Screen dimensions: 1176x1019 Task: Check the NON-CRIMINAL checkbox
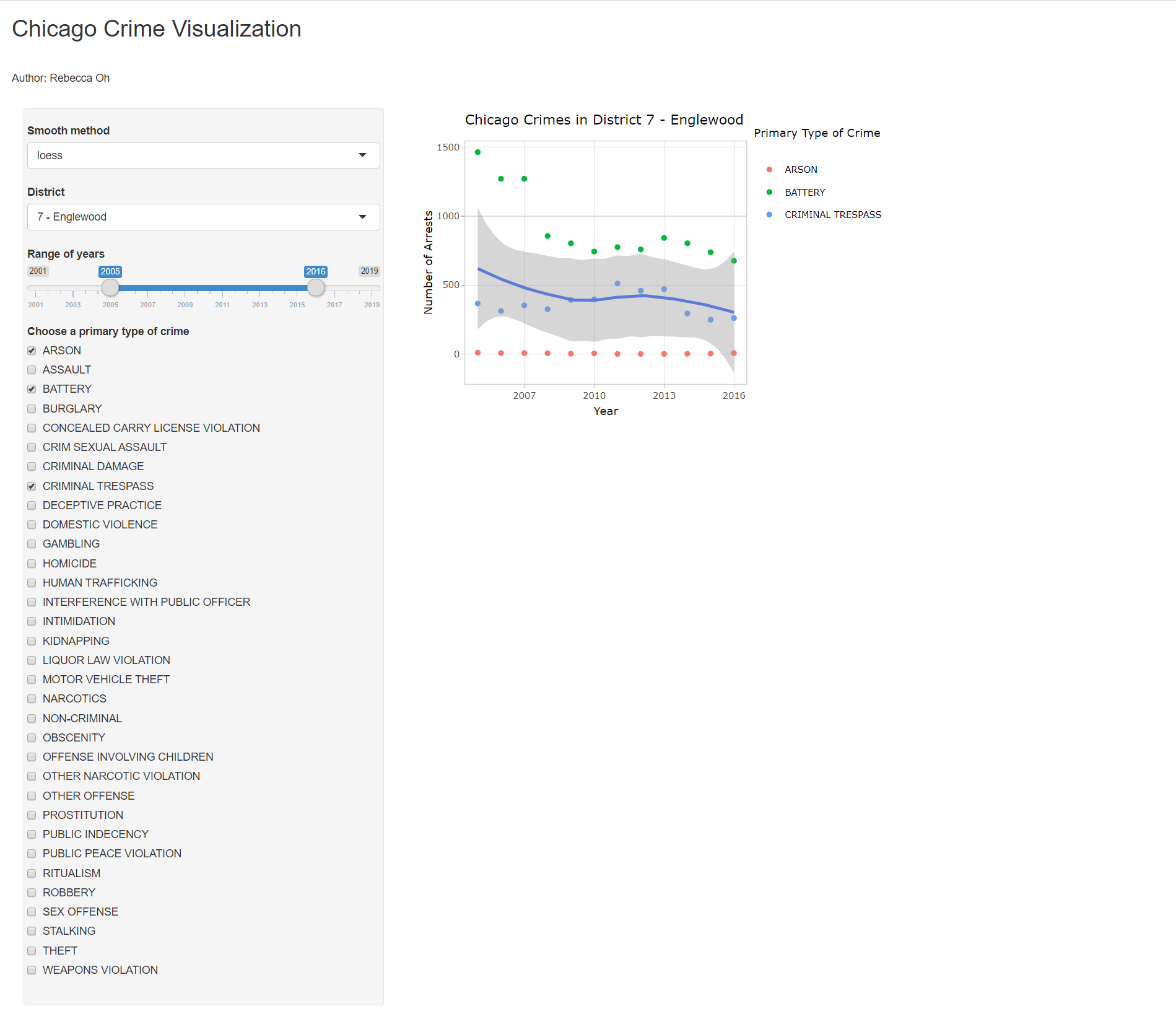coord(32,719)
